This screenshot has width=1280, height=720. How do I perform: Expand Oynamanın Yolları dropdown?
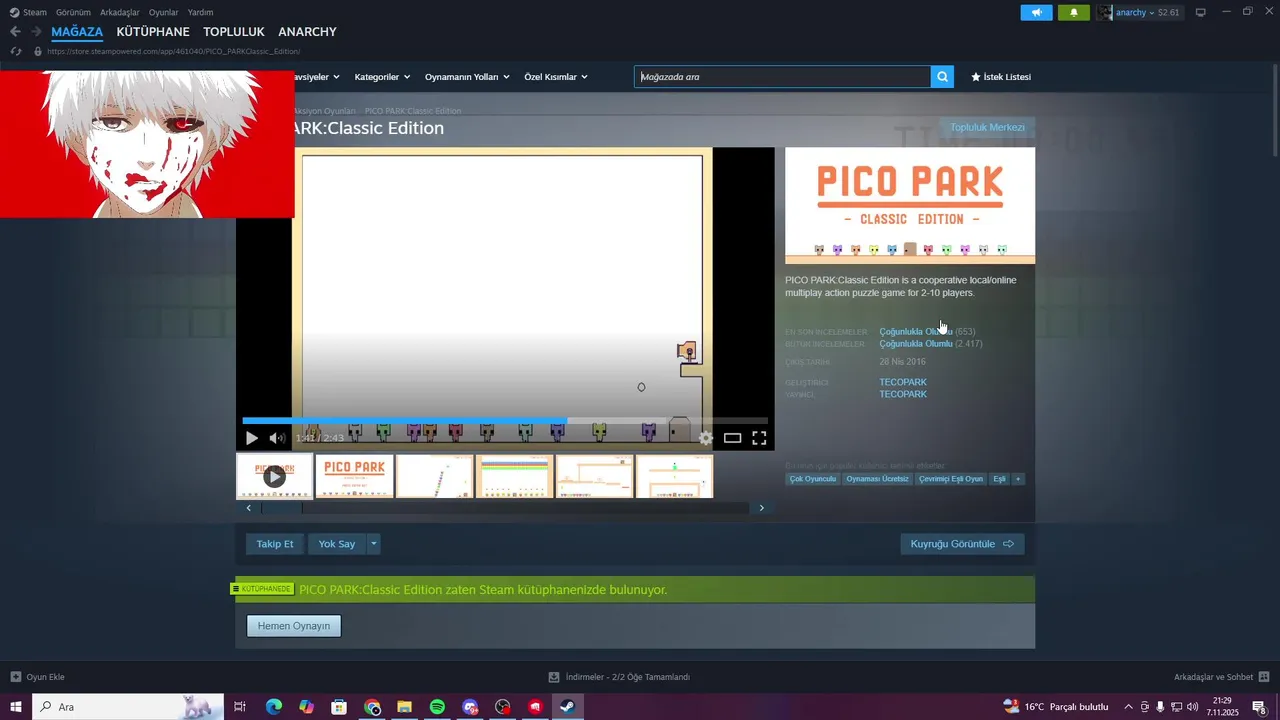coord(467,77)
